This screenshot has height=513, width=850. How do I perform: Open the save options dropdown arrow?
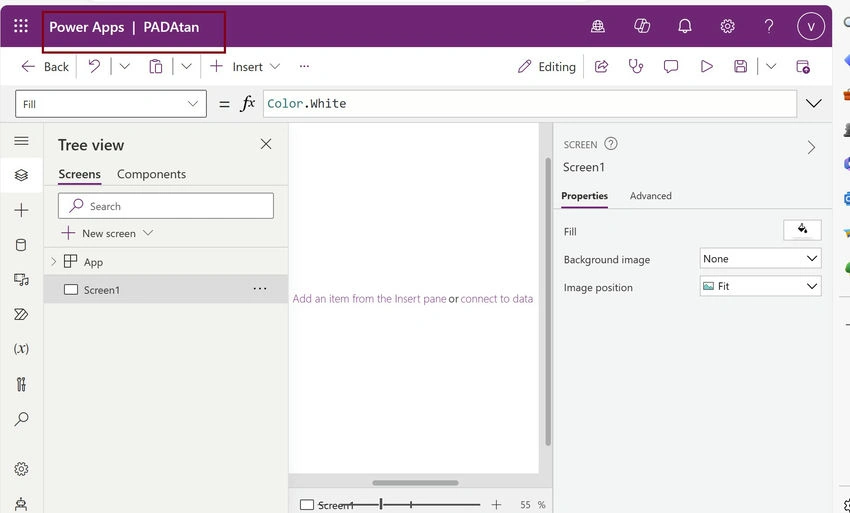(x=771, y=66)
